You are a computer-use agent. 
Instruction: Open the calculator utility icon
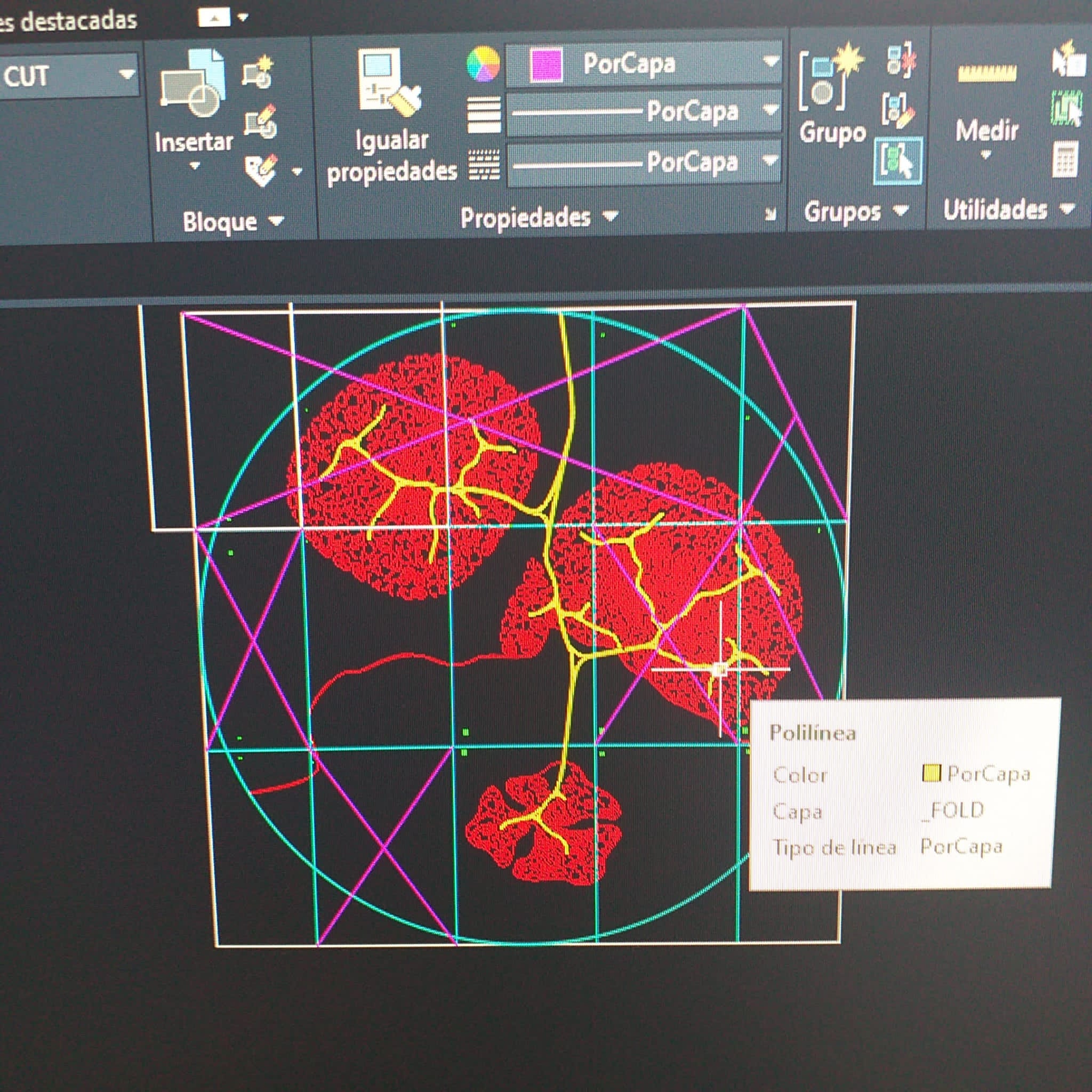[1064, 160]
